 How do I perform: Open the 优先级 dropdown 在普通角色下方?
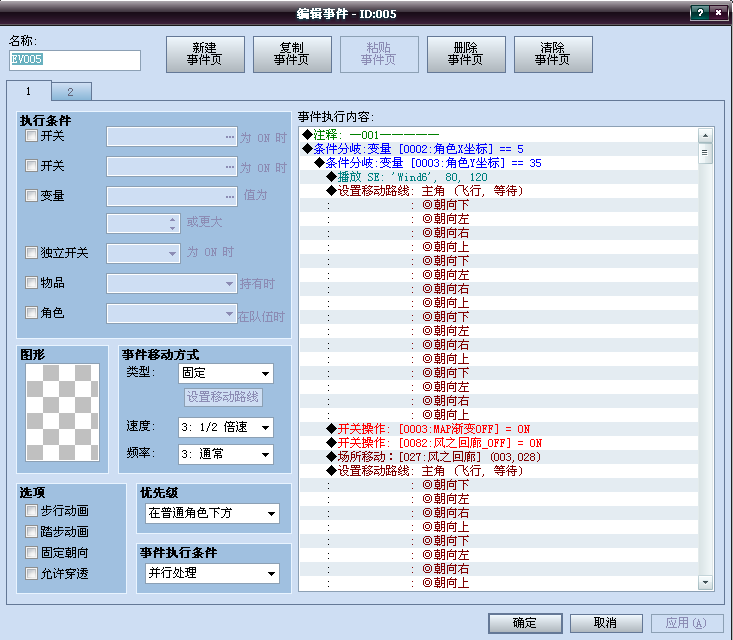pyautogui.click(x=212, y=513)
